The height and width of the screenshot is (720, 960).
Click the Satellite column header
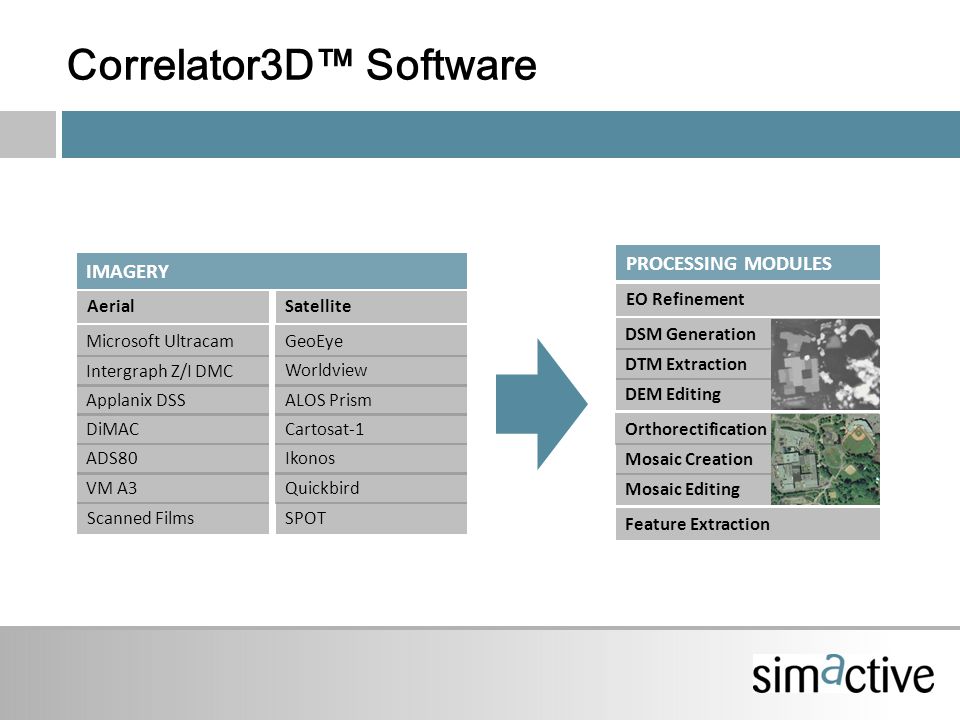point(371,307)
